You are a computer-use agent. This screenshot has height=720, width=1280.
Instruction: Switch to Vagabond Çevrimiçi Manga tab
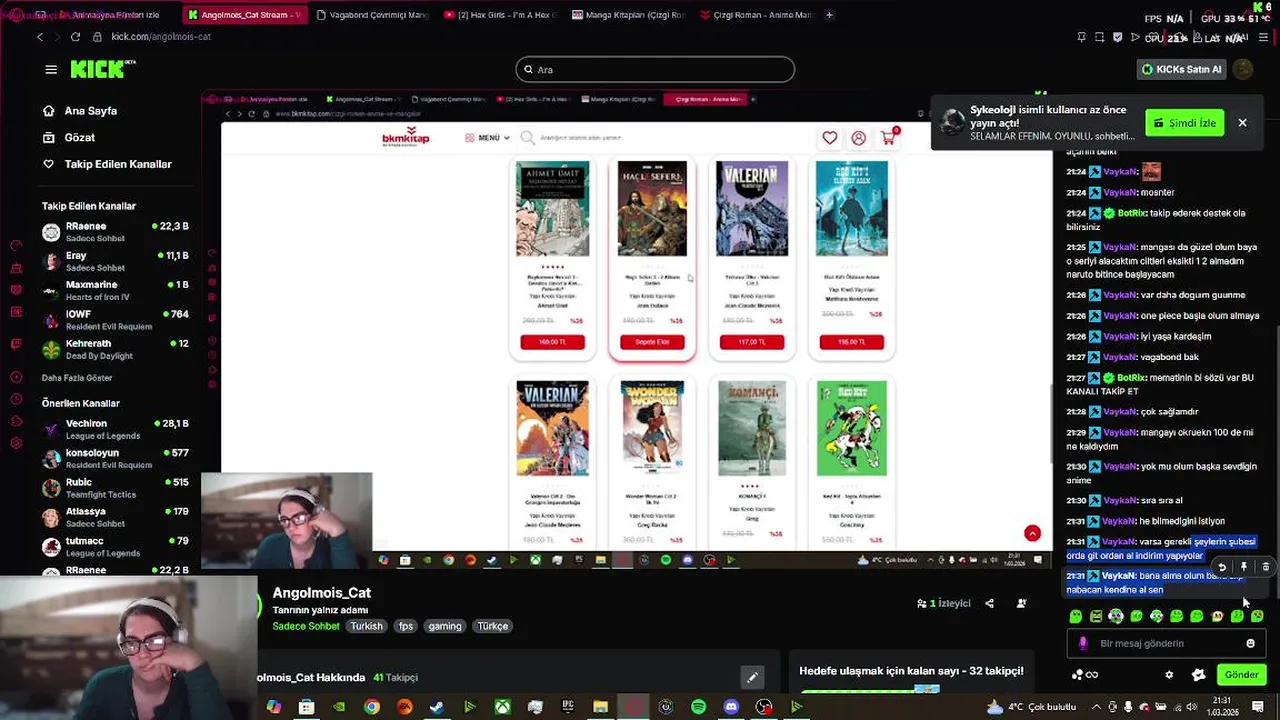click(x=372, y=15)
